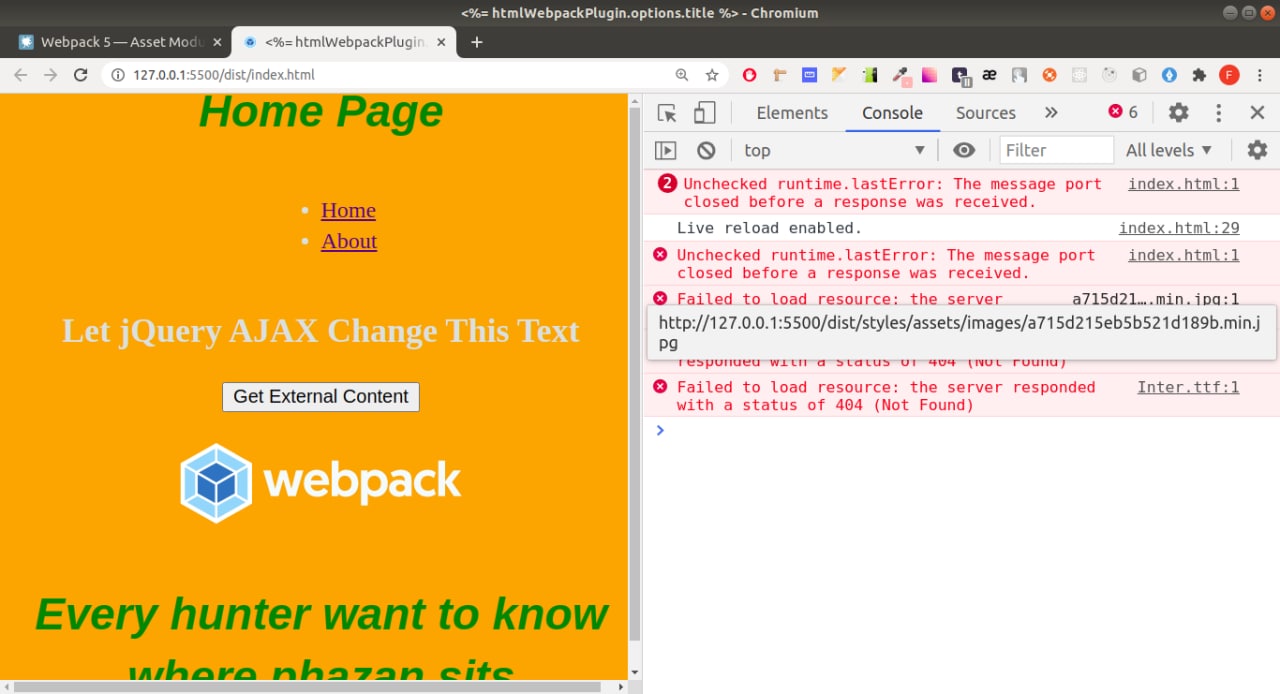Open the Chromium main menu
This screenshot has height=694, width=1280.
click(x=1259, y=75)
